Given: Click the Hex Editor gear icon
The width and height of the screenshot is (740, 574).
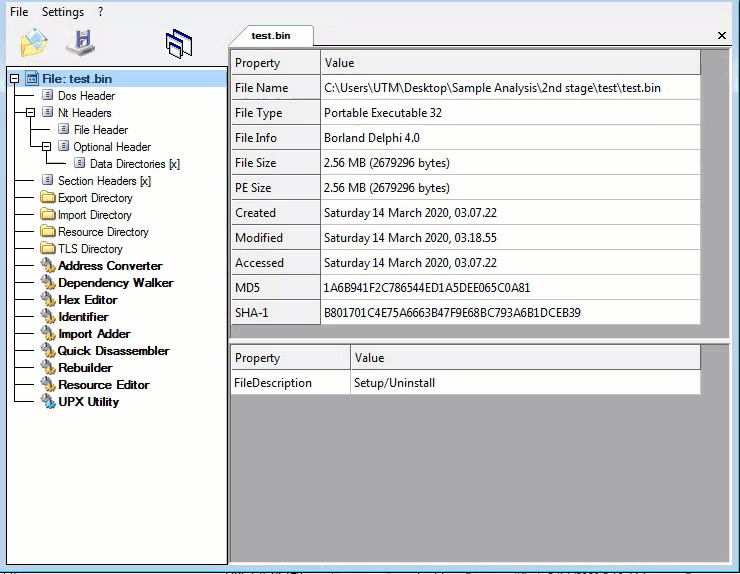Looking at the screenshot, I should (x=48, y=299).
